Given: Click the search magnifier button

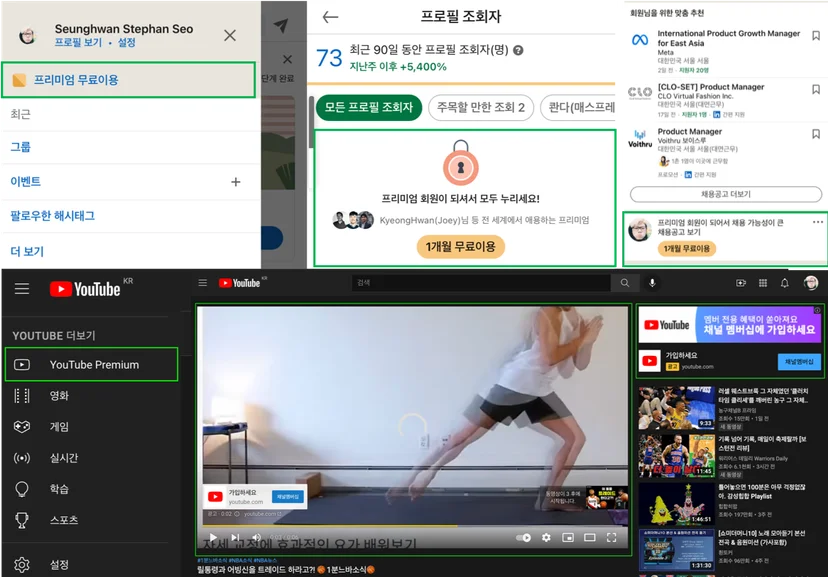Looking at the screenshot, I should pos(625,283).
